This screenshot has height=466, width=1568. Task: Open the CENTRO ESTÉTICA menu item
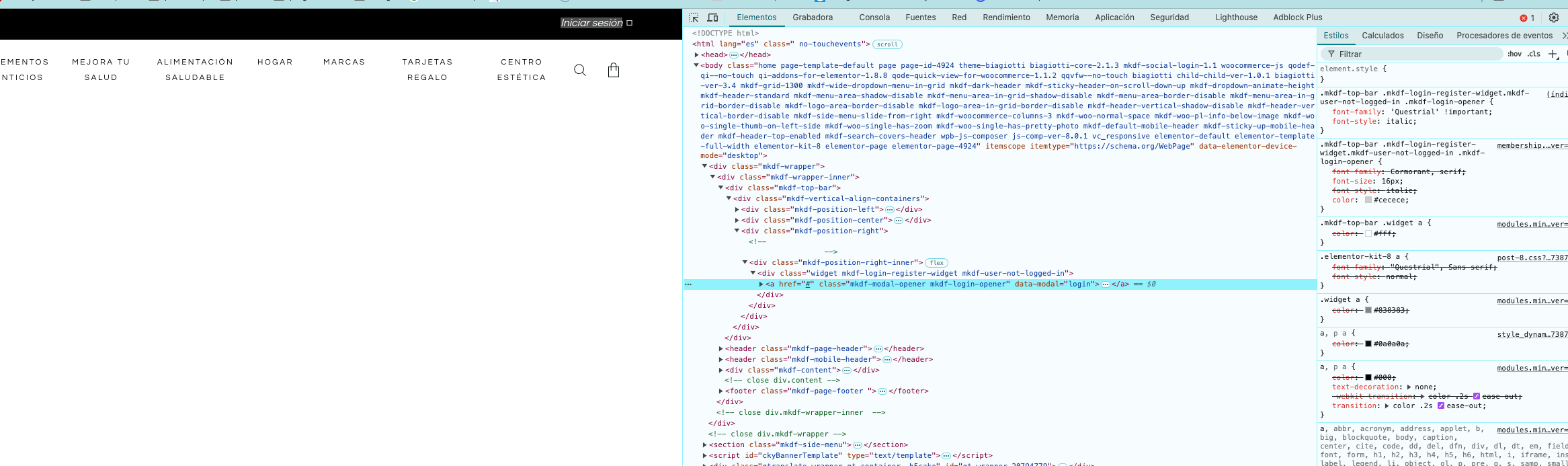pos(522,69)
